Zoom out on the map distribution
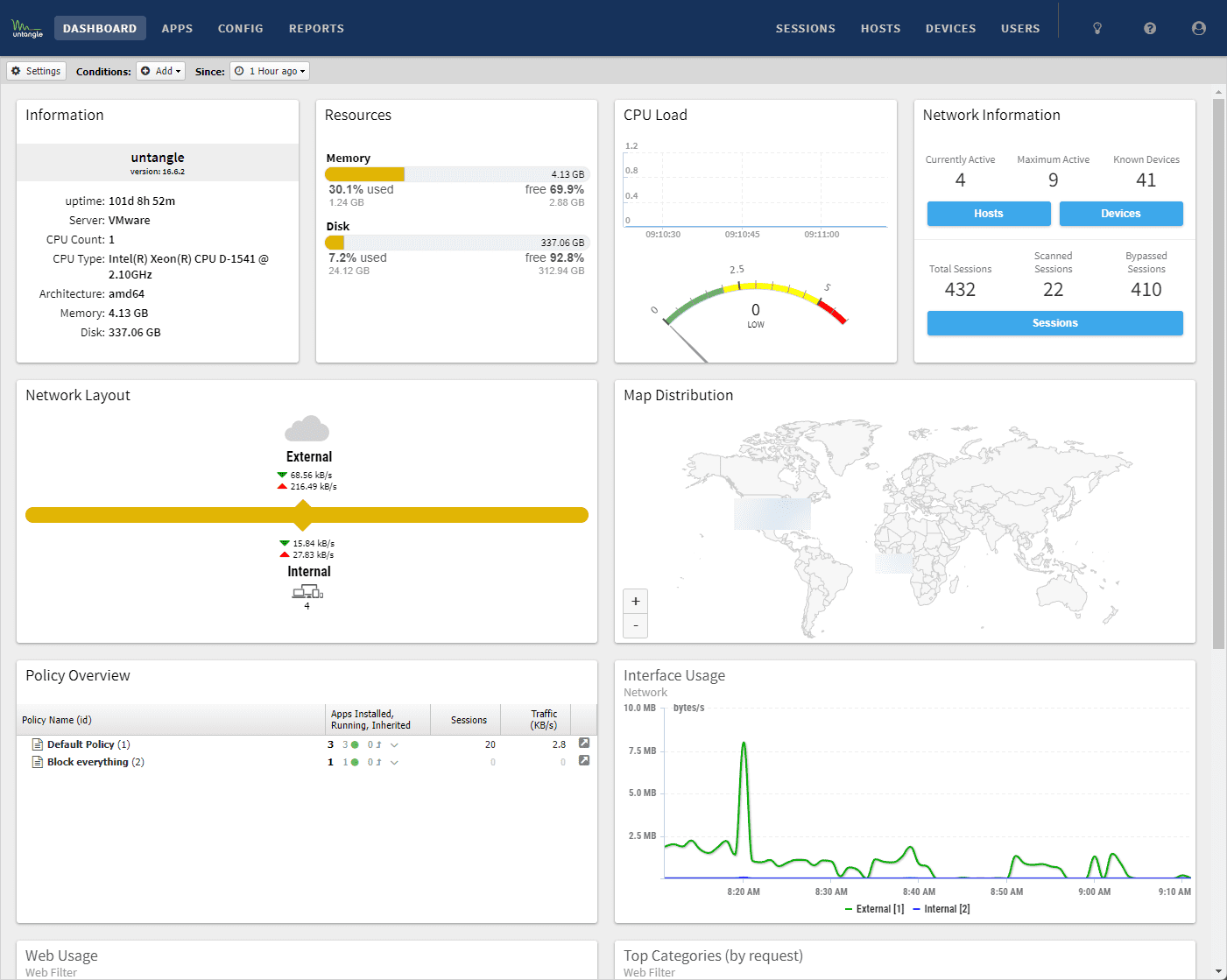 point(636,625)
